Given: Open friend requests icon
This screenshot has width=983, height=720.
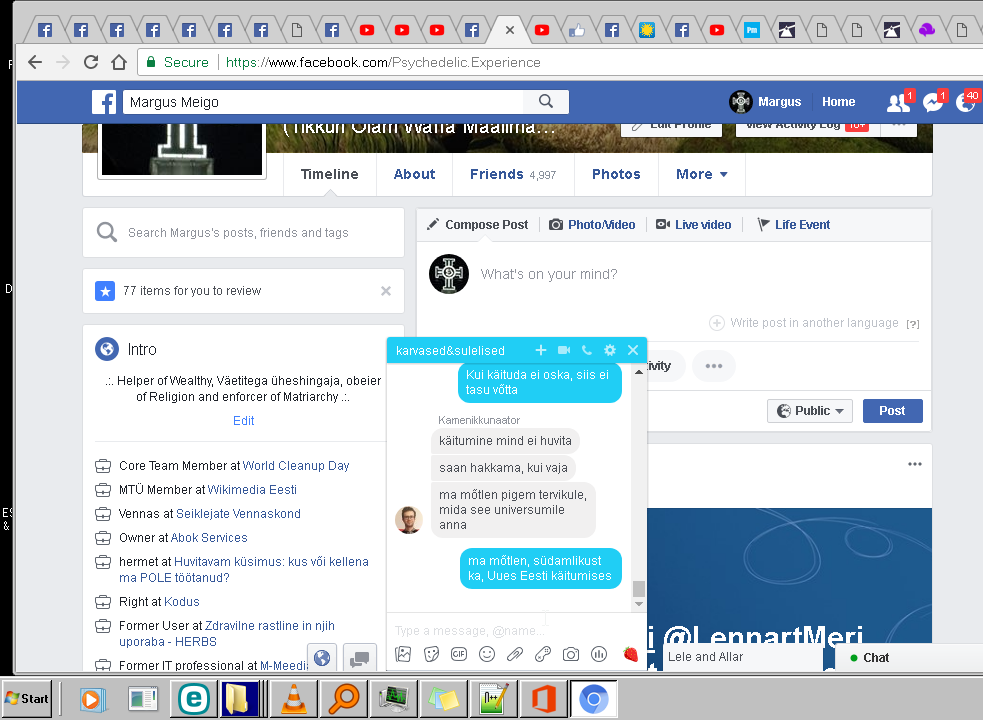Looking at the screenshot, I should tap(898, 102).
